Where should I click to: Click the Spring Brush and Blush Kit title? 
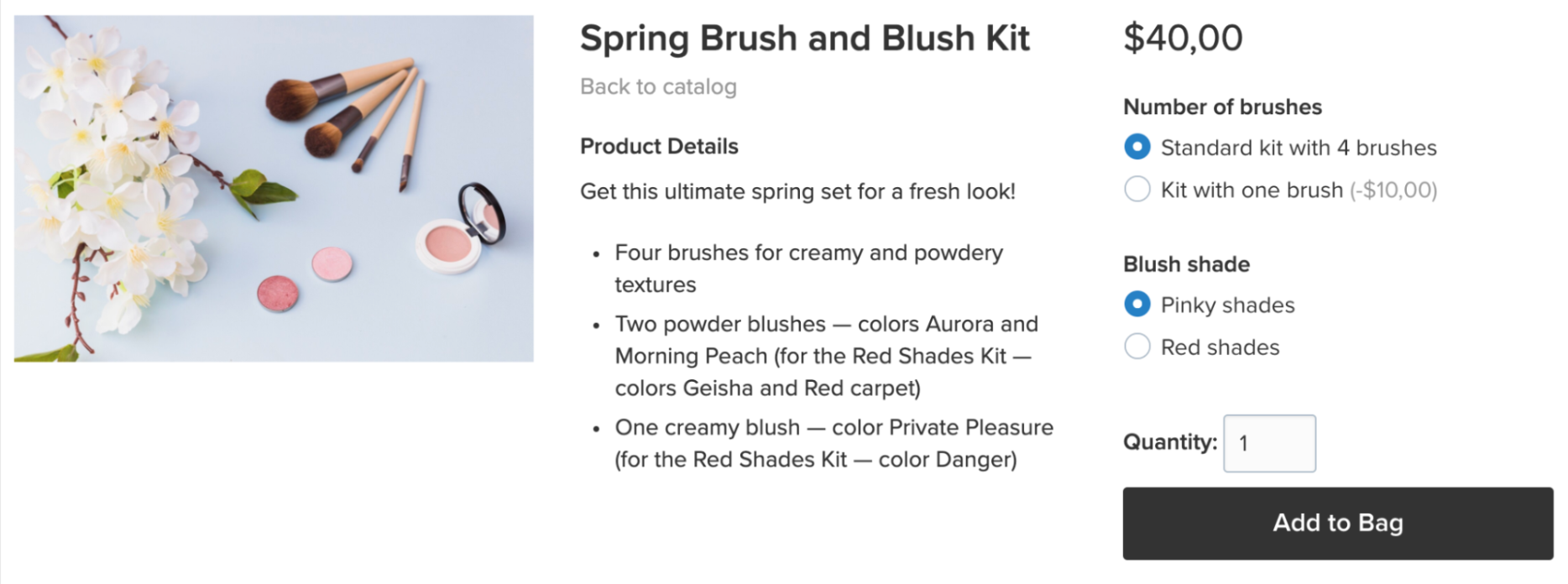(x=804, y=39)
